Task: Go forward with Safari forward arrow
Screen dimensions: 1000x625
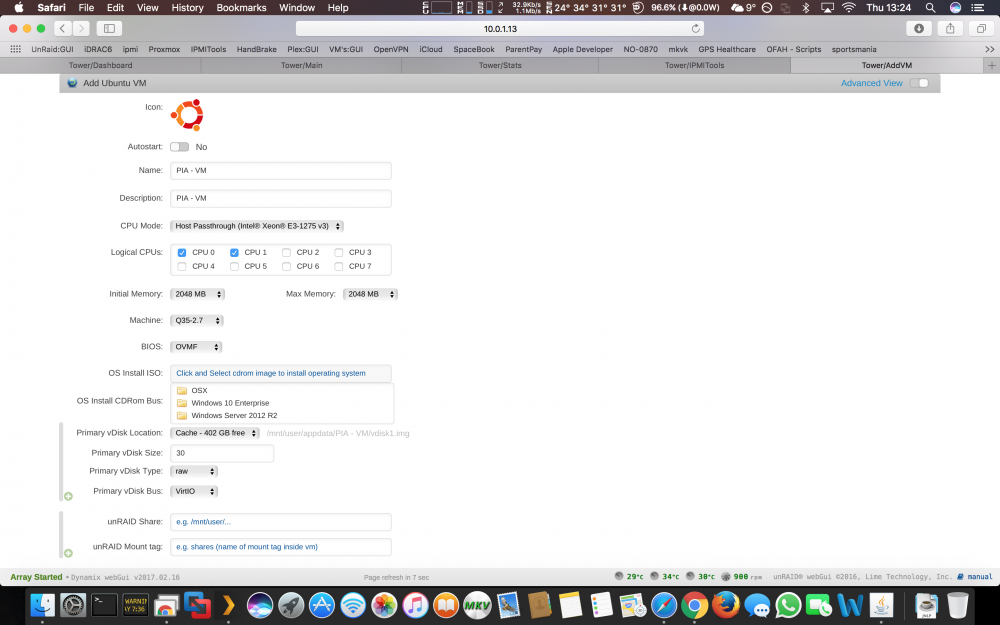Action: coord(81,28)
